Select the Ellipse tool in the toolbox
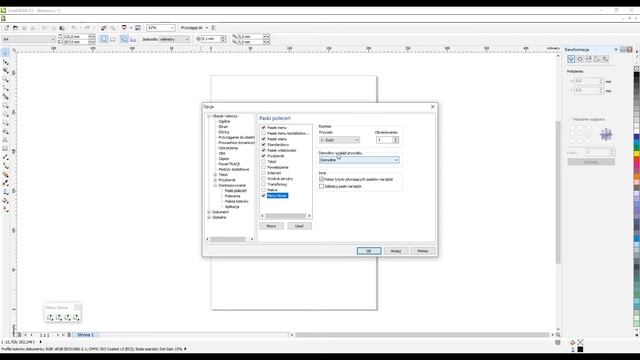 point(5,114)
